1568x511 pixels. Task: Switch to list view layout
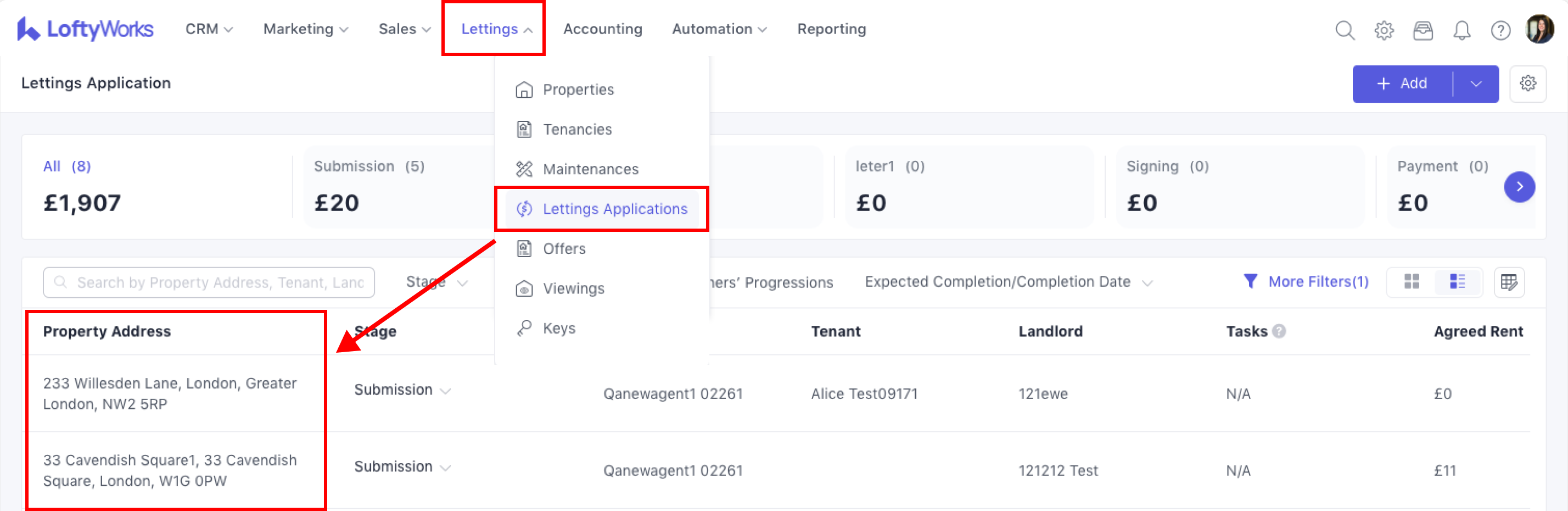[x=1457, y=281]
